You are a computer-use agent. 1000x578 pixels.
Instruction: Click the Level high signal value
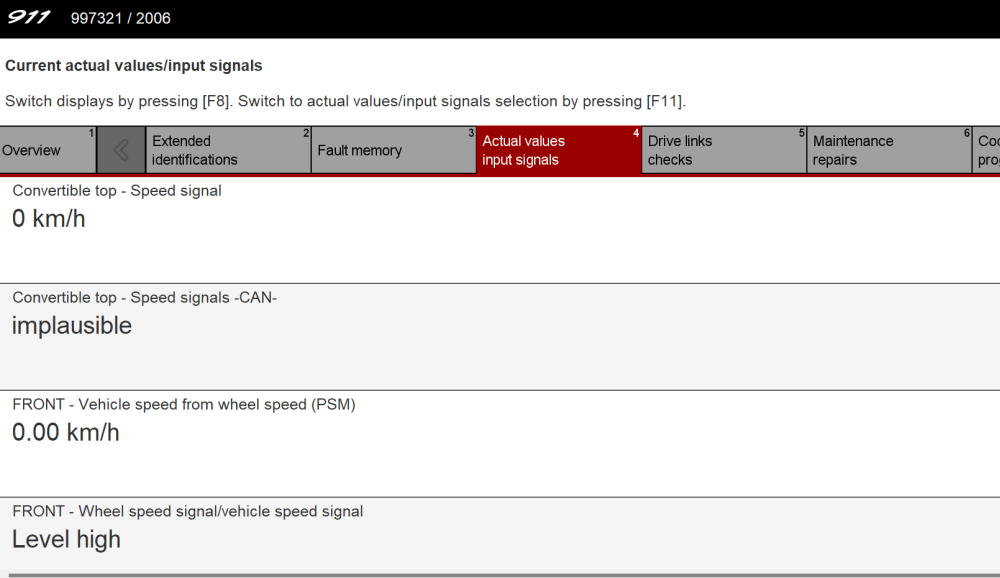pos(66,540)
